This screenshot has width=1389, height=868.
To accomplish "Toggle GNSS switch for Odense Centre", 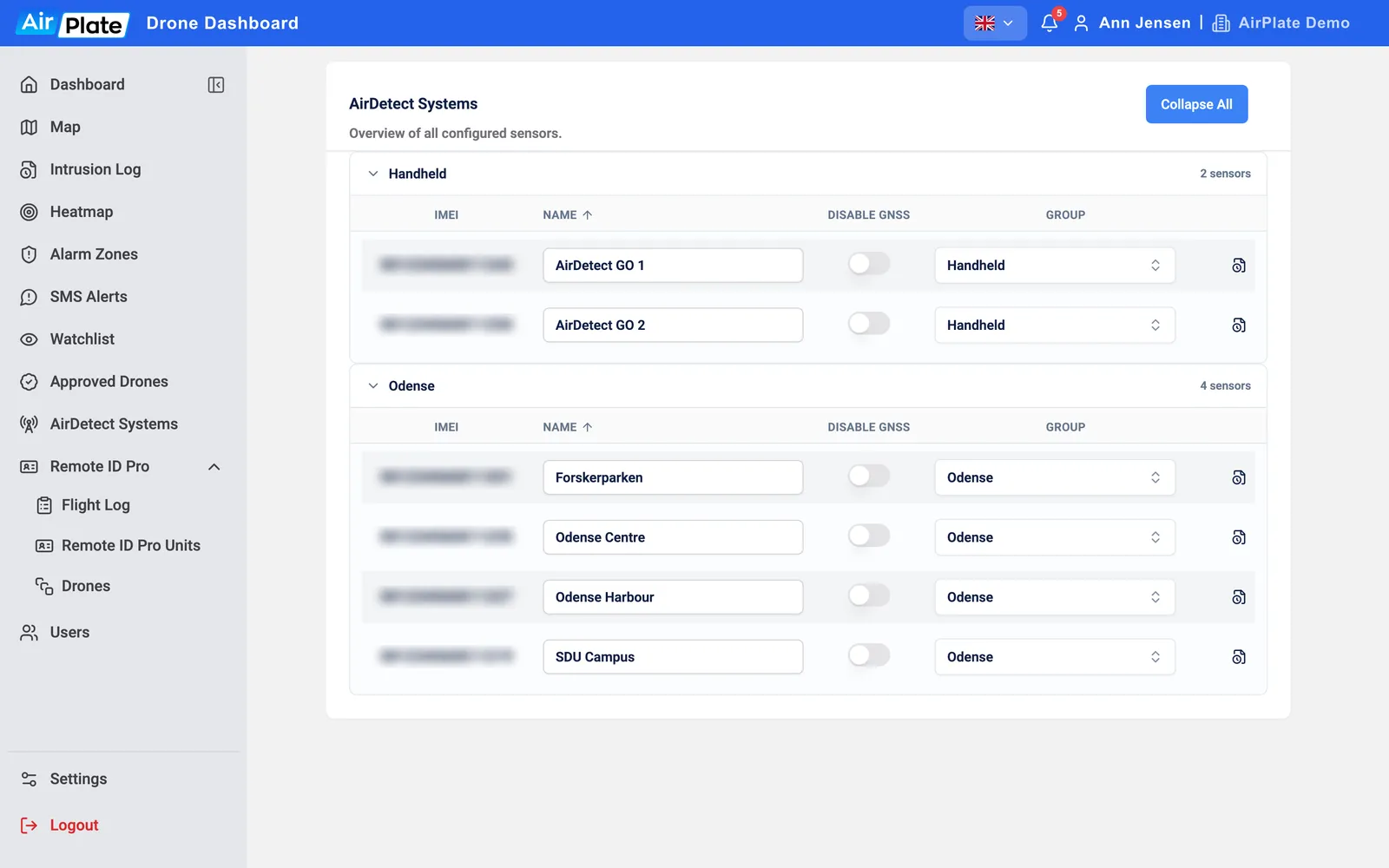I will tap(869, 536).
